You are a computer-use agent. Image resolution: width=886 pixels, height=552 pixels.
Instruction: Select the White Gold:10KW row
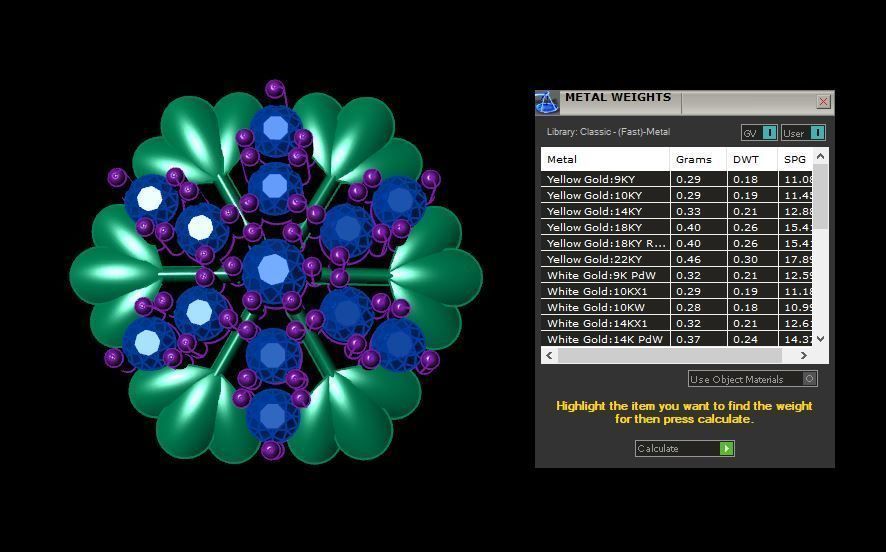tap(677, 307)
